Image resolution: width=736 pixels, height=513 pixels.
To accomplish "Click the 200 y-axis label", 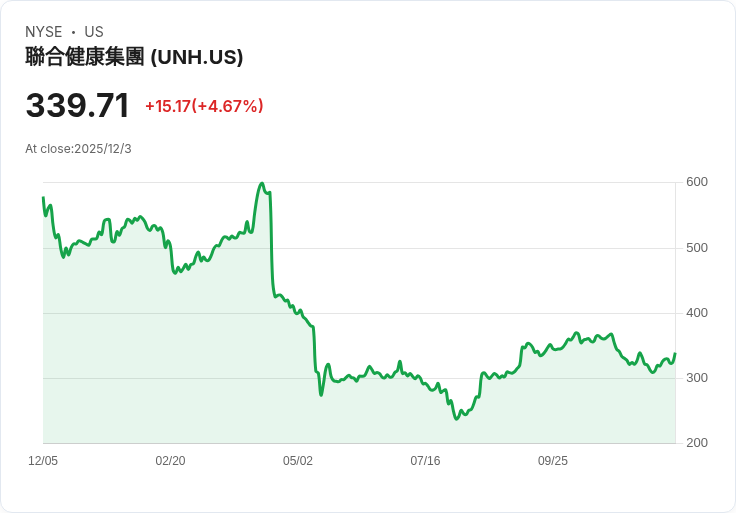I will [697, 443].
